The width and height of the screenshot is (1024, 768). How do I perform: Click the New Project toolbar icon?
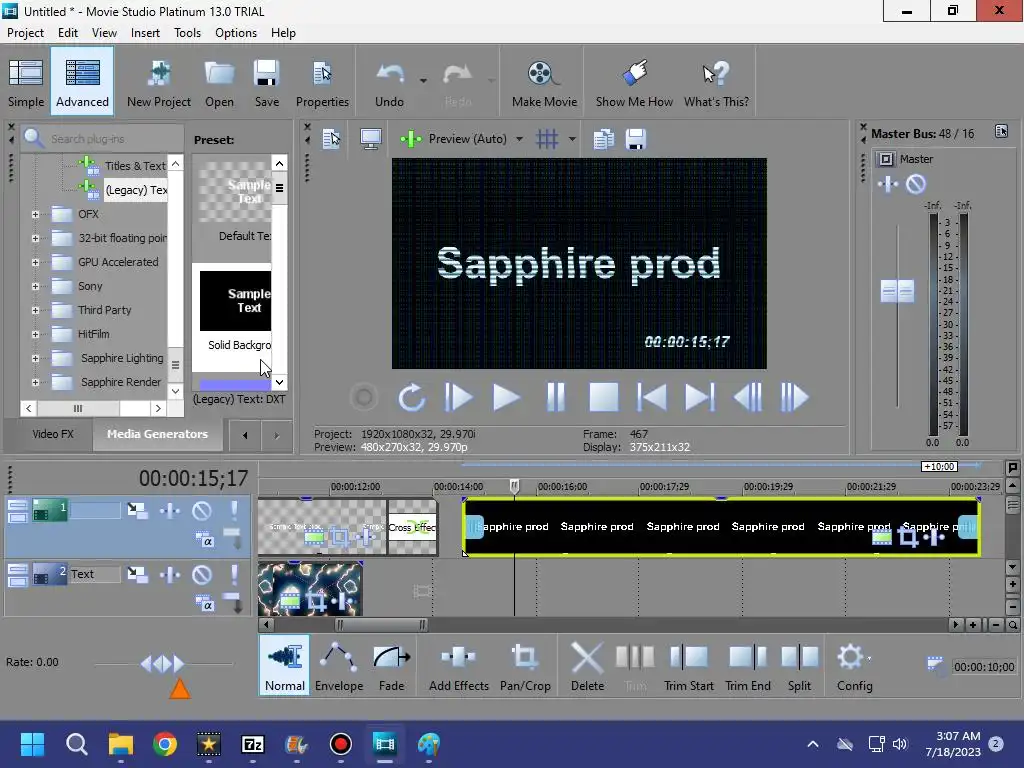pyautogui.click(x=159, y=82)
